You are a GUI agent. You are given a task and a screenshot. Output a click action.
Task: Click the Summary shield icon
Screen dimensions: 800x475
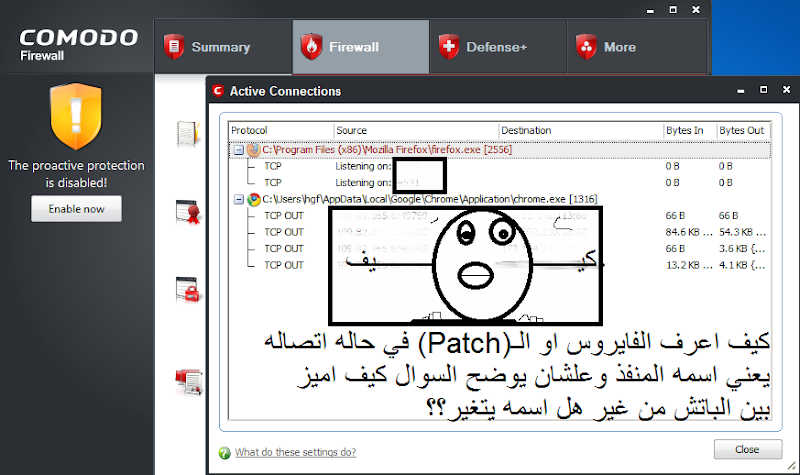[x=174, y=47]
